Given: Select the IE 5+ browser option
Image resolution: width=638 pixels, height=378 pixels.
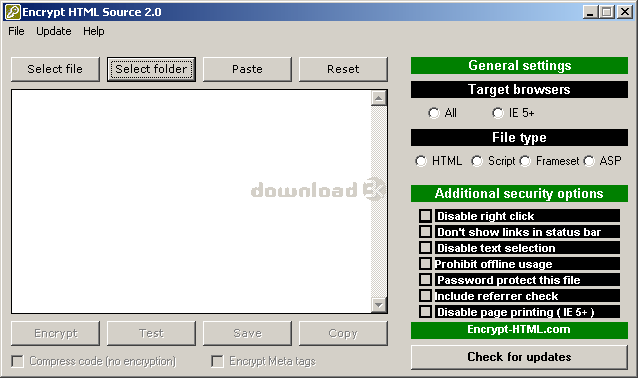Looking at the screenshot, I should coord(498,113).
